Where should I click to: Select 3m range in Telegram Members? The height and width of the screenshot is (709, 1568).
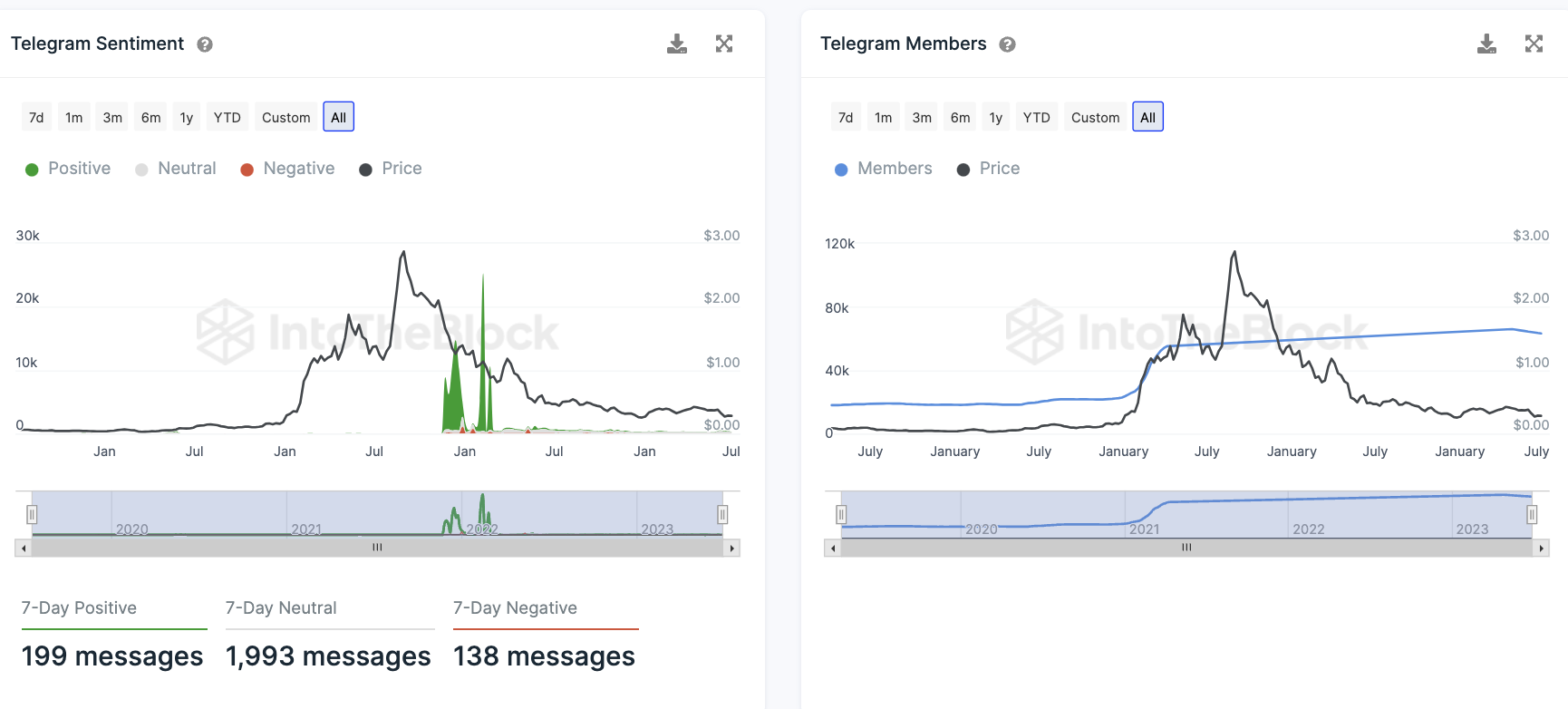(922, 117)
